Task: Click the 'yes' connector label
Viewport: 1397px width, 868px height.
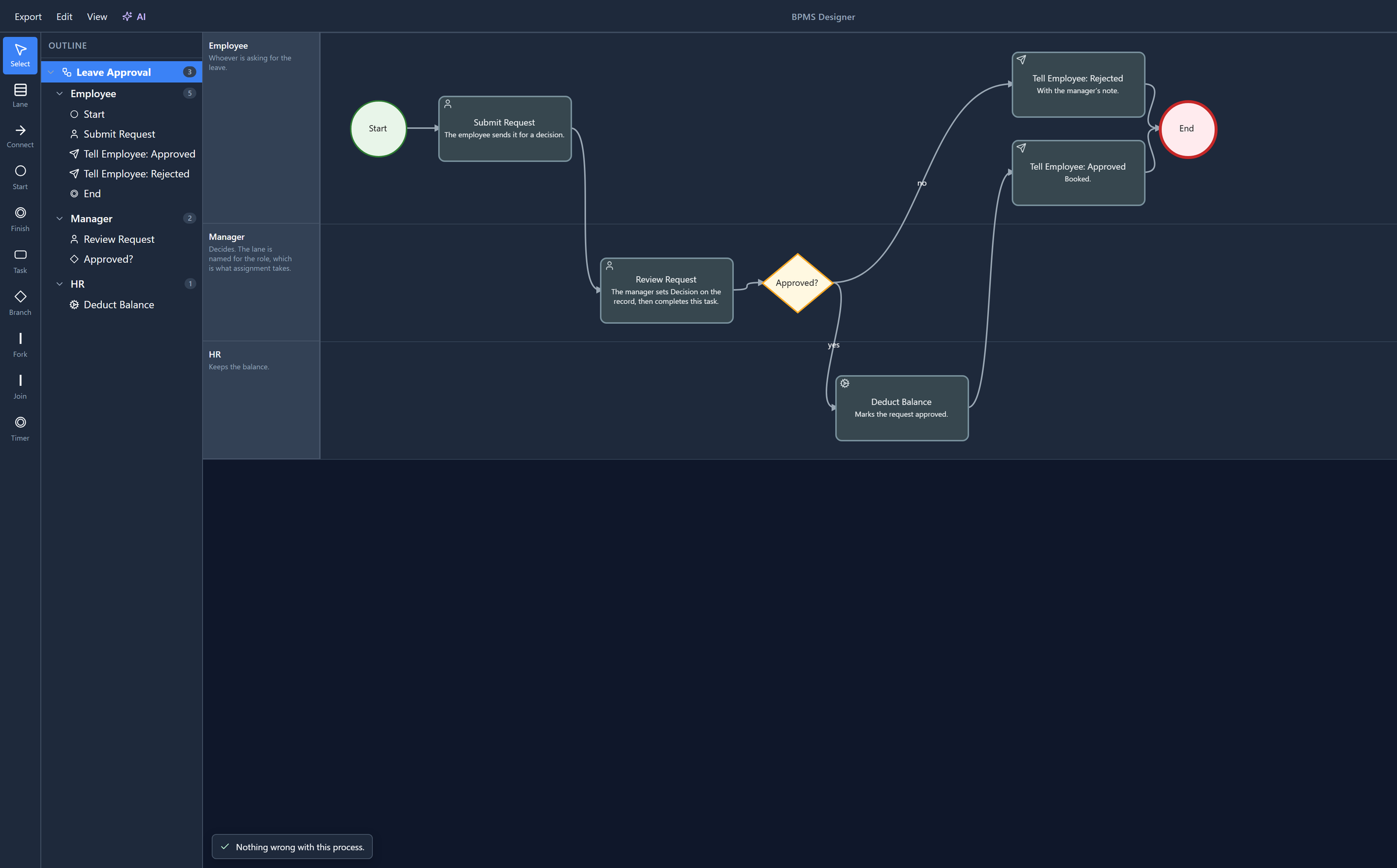Action: coord(834,345)
